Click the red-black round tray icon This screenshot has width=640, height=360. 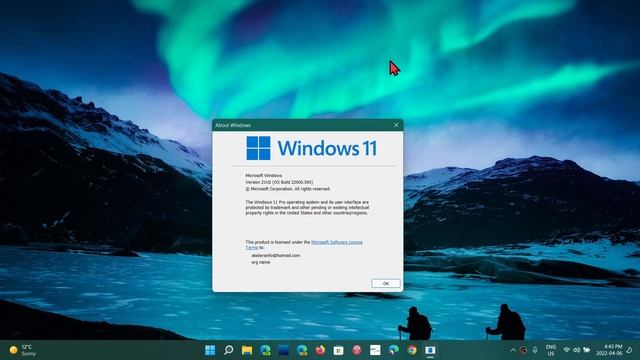tap(523, 350)
